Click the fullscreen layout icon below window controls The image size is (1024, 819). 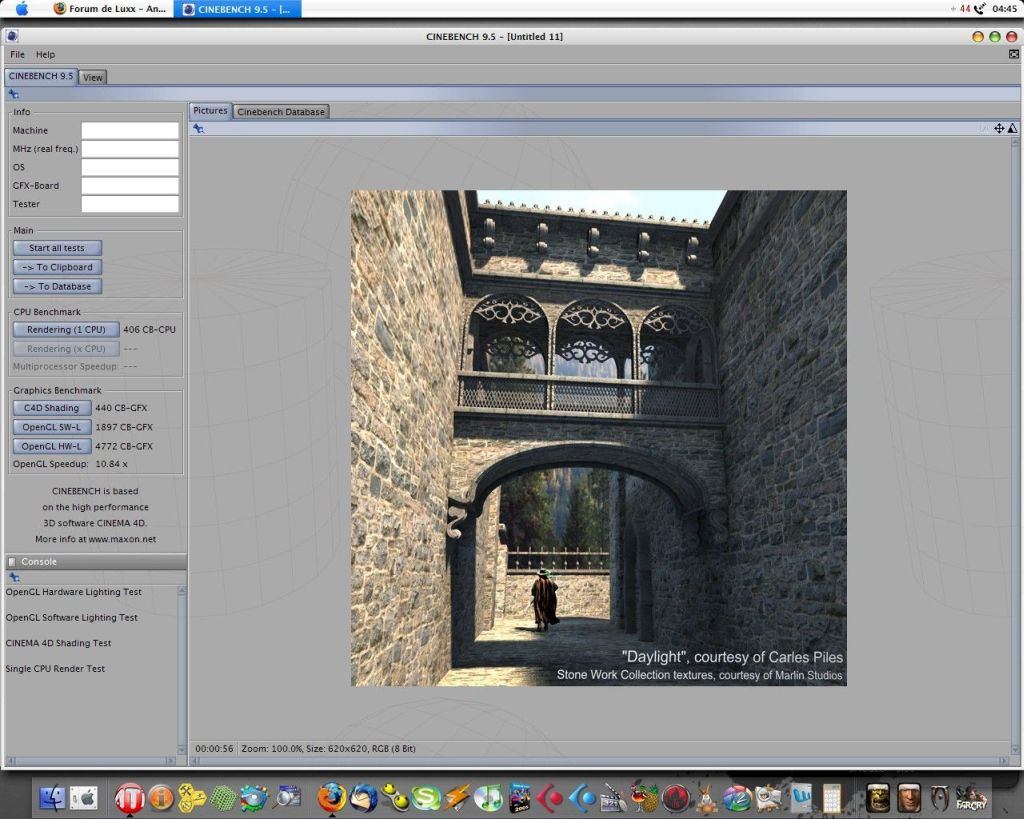point(1014,54)
